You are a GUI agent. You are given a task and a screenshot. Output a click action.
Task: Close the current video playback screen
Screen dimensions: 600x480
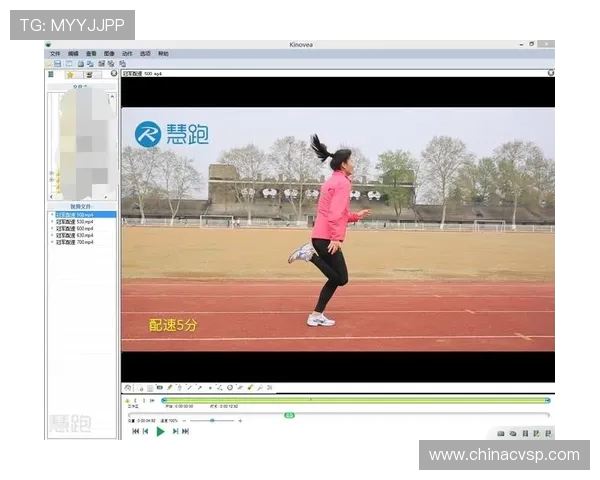tap(550, 73)
